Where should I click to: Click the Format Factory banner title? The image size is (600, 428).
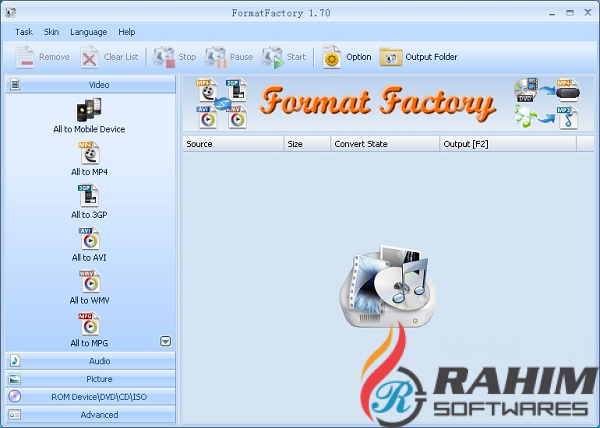tap(377, 103)
